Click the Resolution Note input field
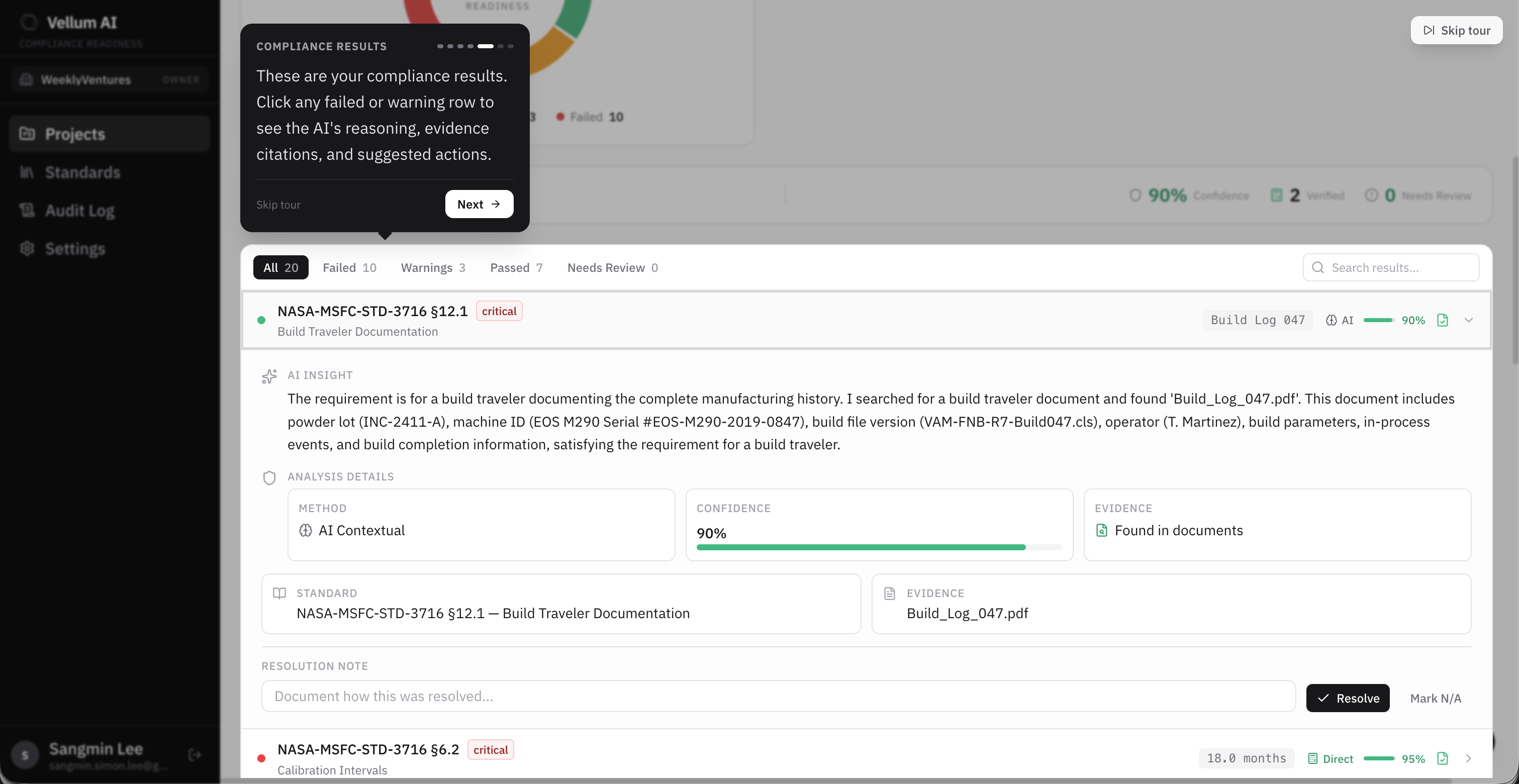1519x784 pixels. pos(779,697)
